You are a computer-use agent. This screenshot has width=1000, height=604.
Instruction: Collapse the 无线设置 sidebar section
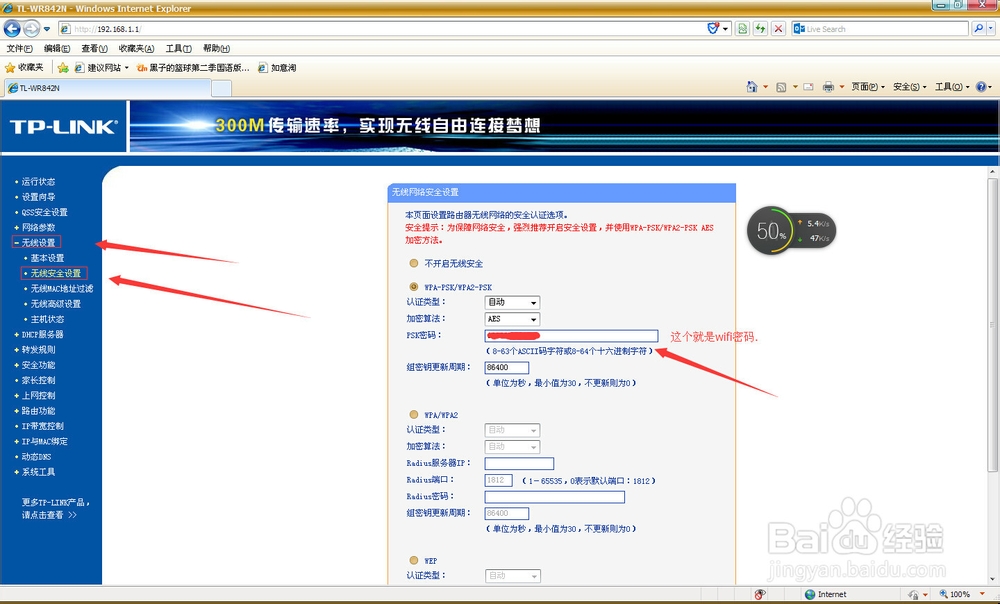37,242
